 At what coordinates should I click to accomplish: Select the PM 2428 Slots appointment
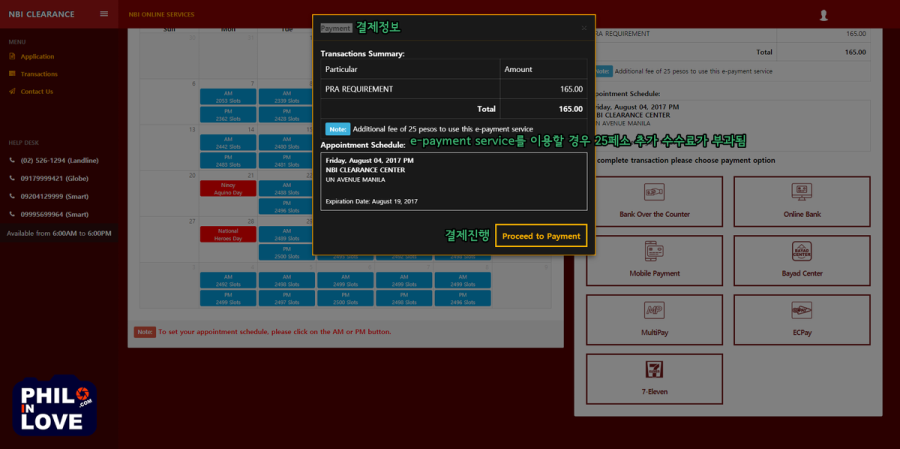286,115
